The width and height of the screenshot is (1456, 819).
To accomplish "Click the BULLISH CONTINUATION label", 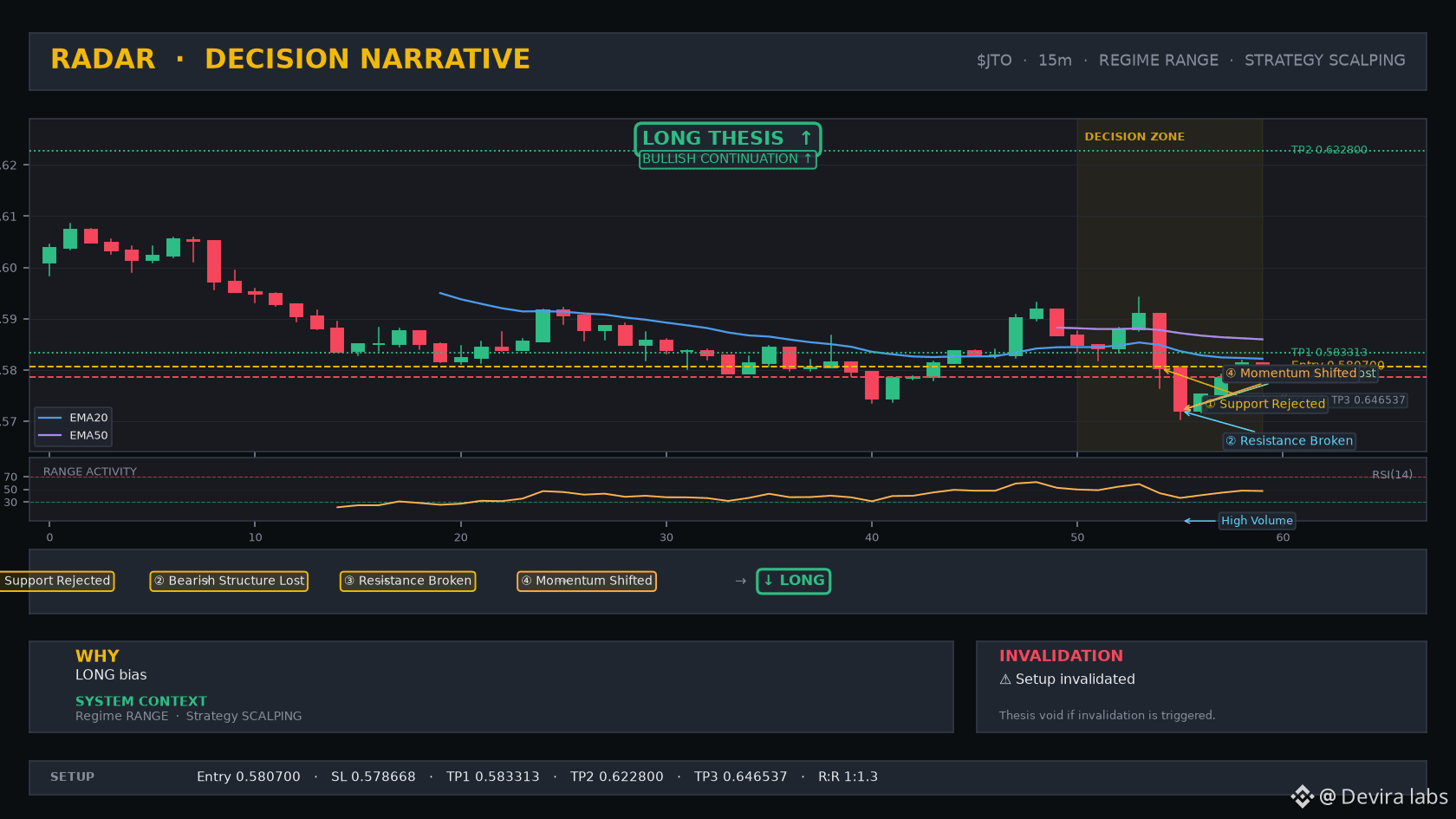I will 727,159.
